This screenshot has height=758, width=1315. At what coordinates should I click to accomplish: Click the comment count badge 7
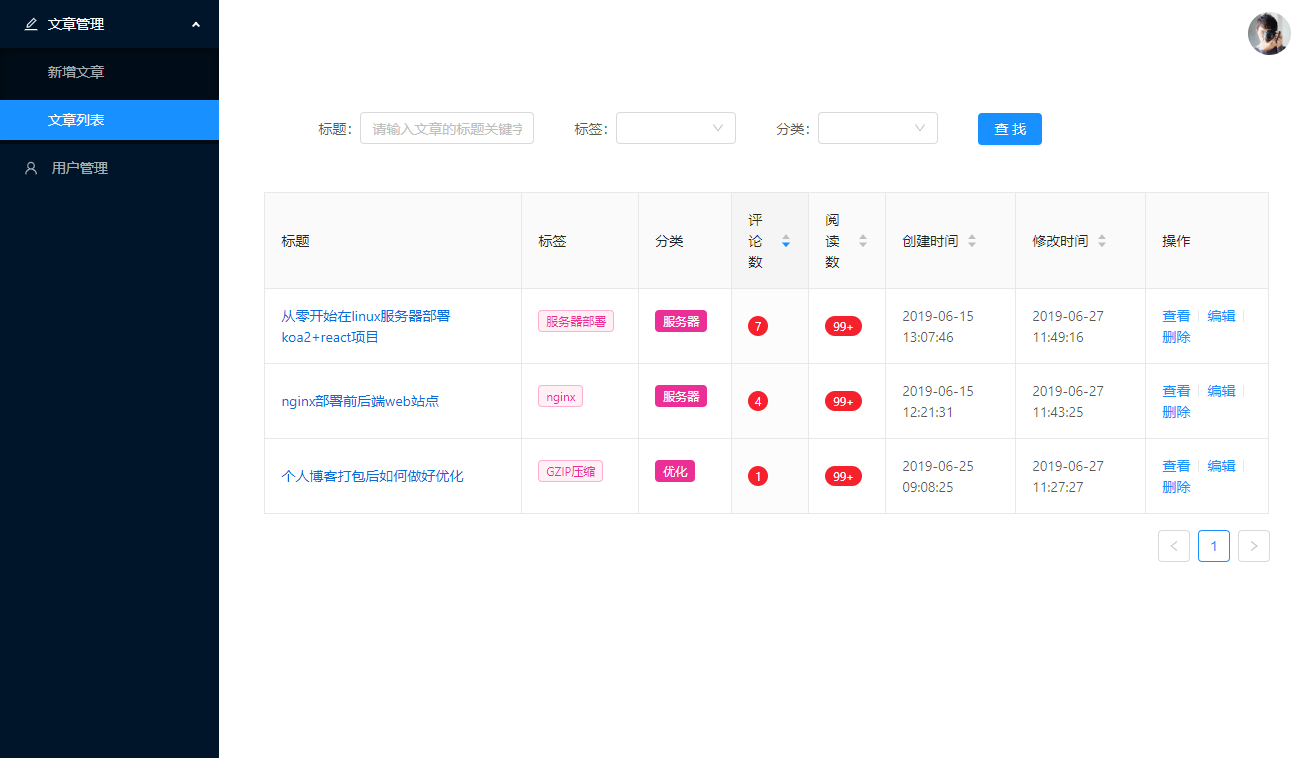[x=758, y=326]
